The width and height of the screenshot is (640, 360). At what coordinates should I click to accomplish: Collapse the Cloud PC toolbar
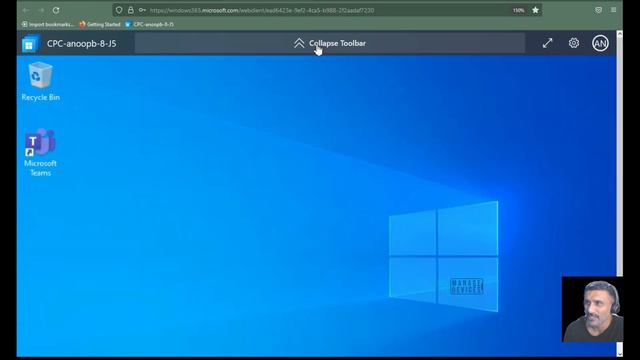pos(329,43)
